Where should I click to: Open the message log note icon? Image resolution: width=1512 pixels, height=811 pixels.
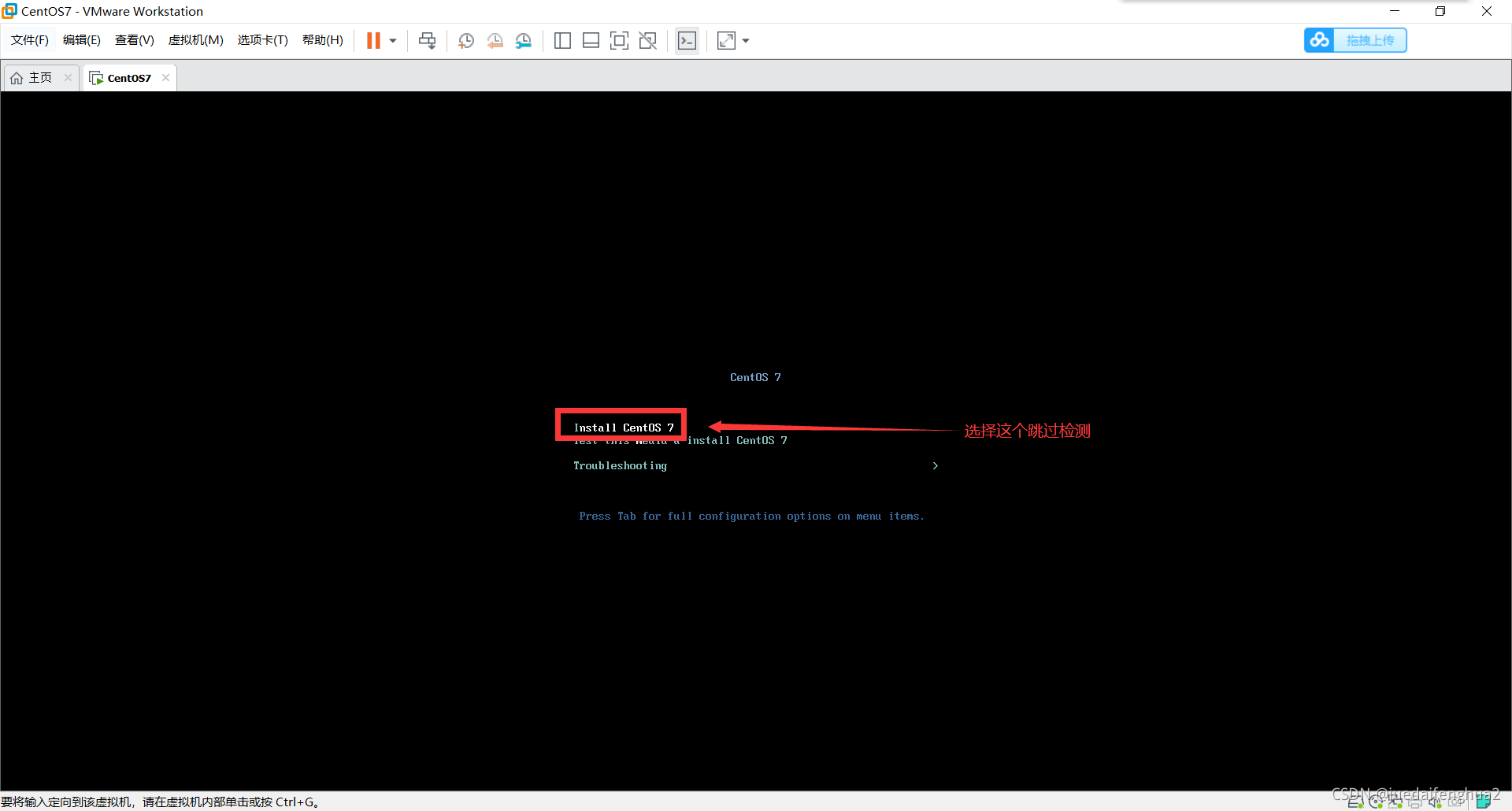click(1484, 802)
